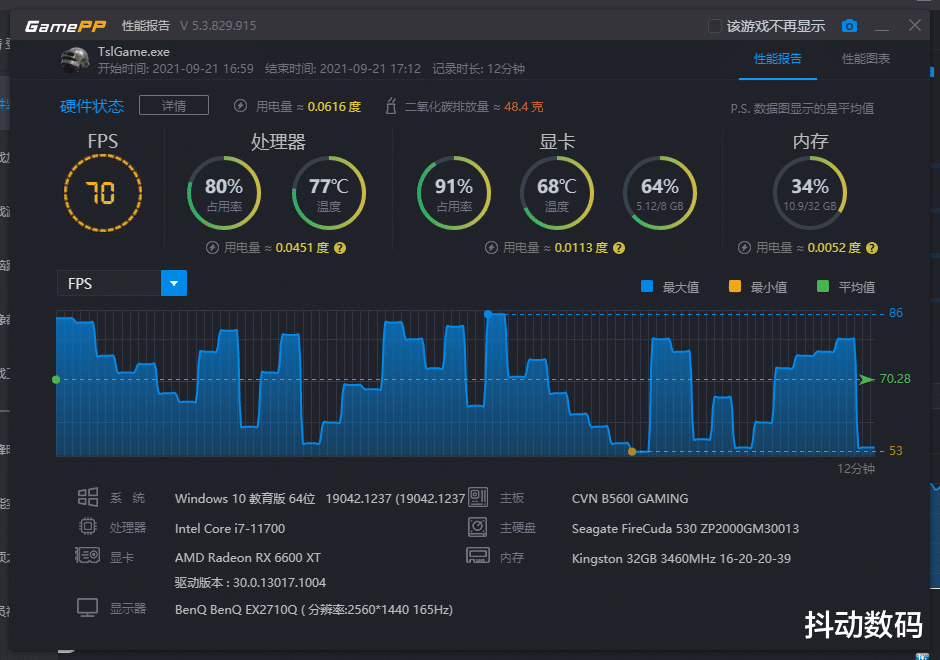Click the 80% CPU 占用率 gauge

point(224,193)
